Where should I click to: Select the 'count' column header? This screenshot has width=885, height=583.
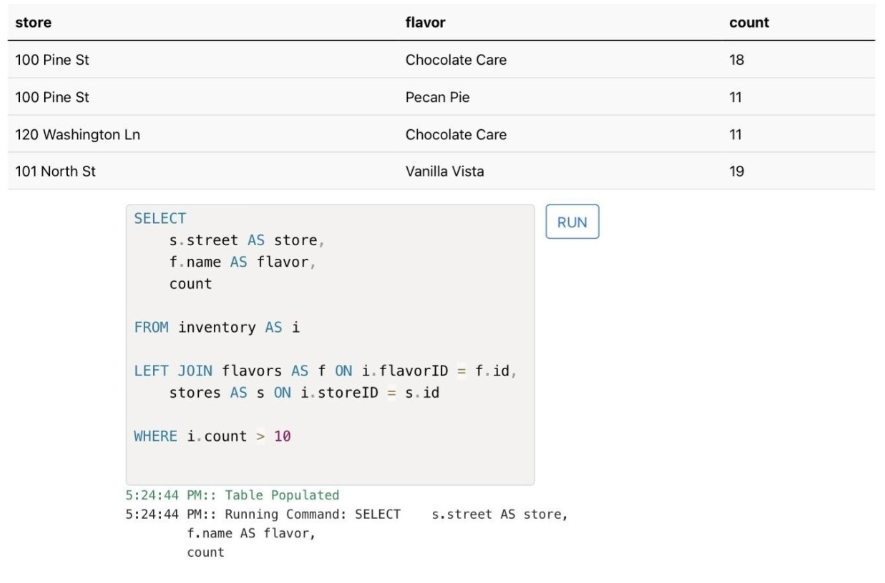point(749,23)
